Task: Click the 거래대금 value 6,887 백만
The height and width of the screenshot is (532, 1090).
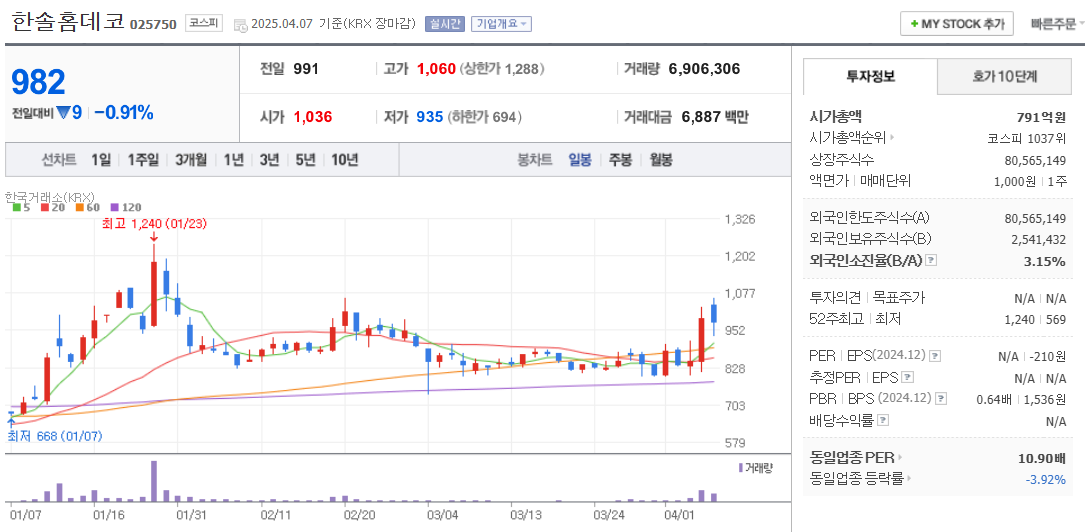Action: click(714, 117)
